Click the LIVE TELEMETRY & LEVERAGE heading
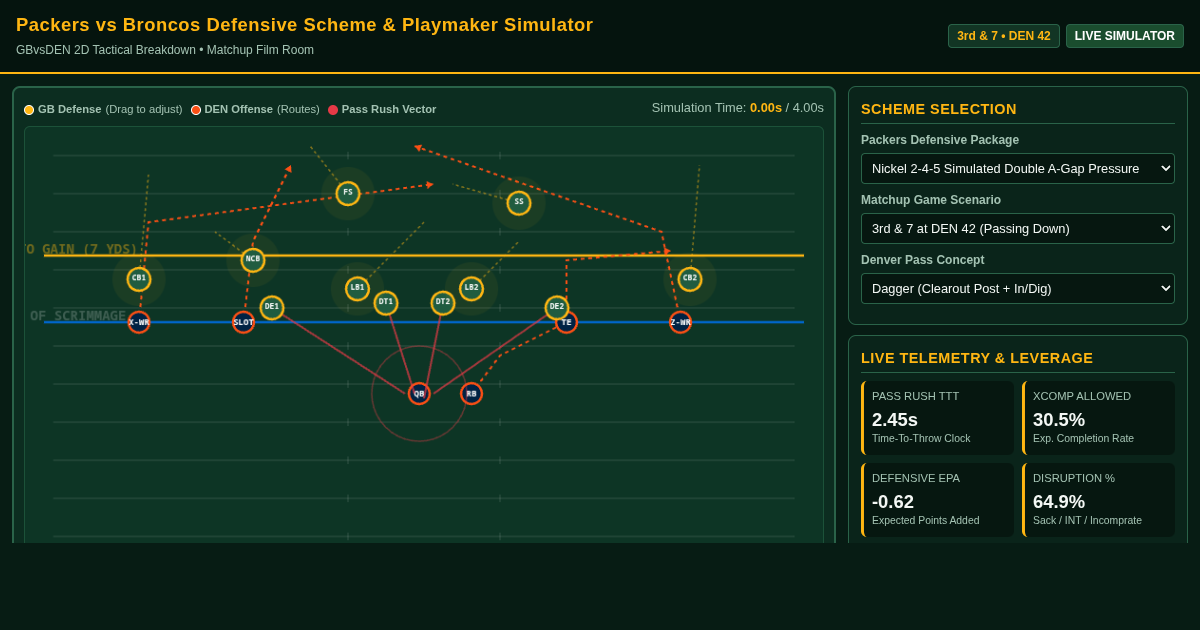Screen dimensions: 1200x630 [x=977, y=358]
